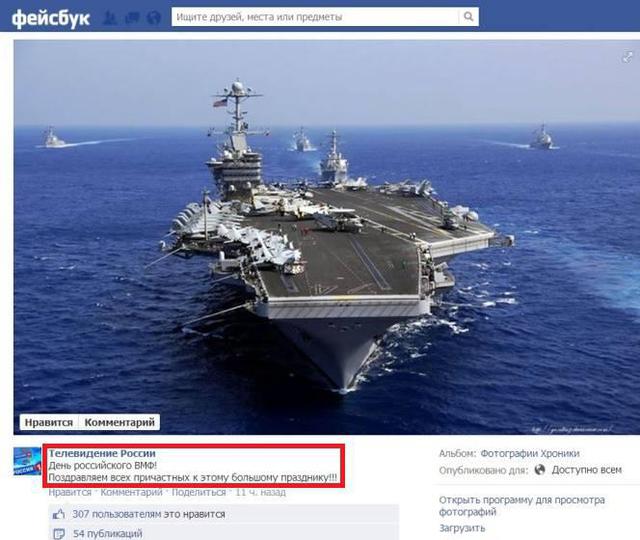Open the Фотографии Хроники album link
Viewport: 640px width, 540px height.
coord(530,453)
